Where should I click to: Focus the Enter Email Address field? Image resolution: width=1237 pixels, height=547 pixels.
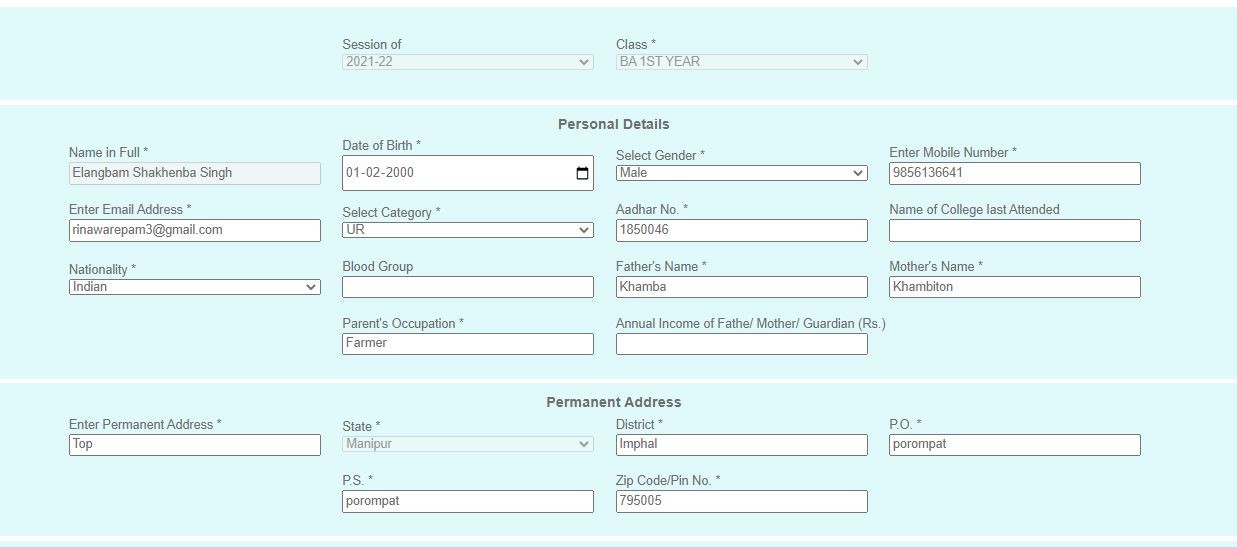tap(195, 230)
